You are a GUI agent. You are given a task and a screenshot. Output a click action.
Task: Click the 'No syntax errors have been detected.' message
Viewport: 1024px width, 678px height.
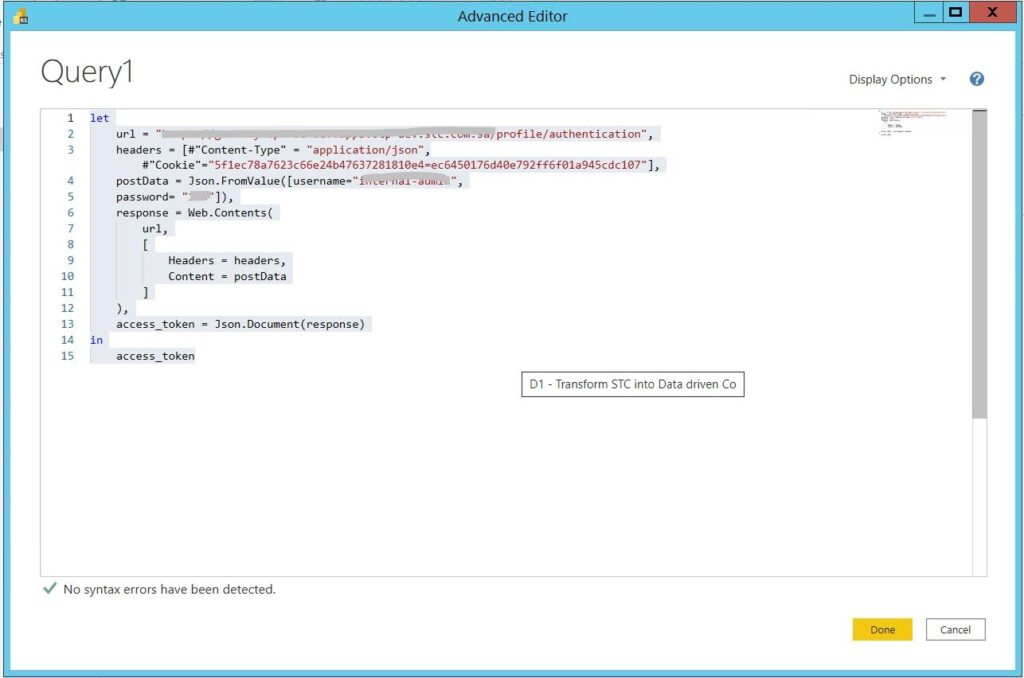click(169, 589)
